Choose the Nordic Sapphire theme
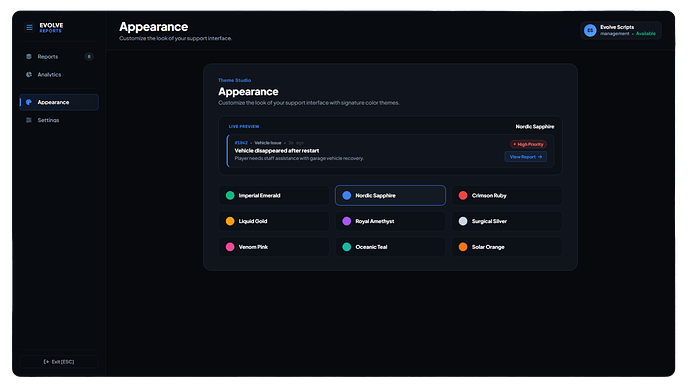 click(x=390, y=195)
